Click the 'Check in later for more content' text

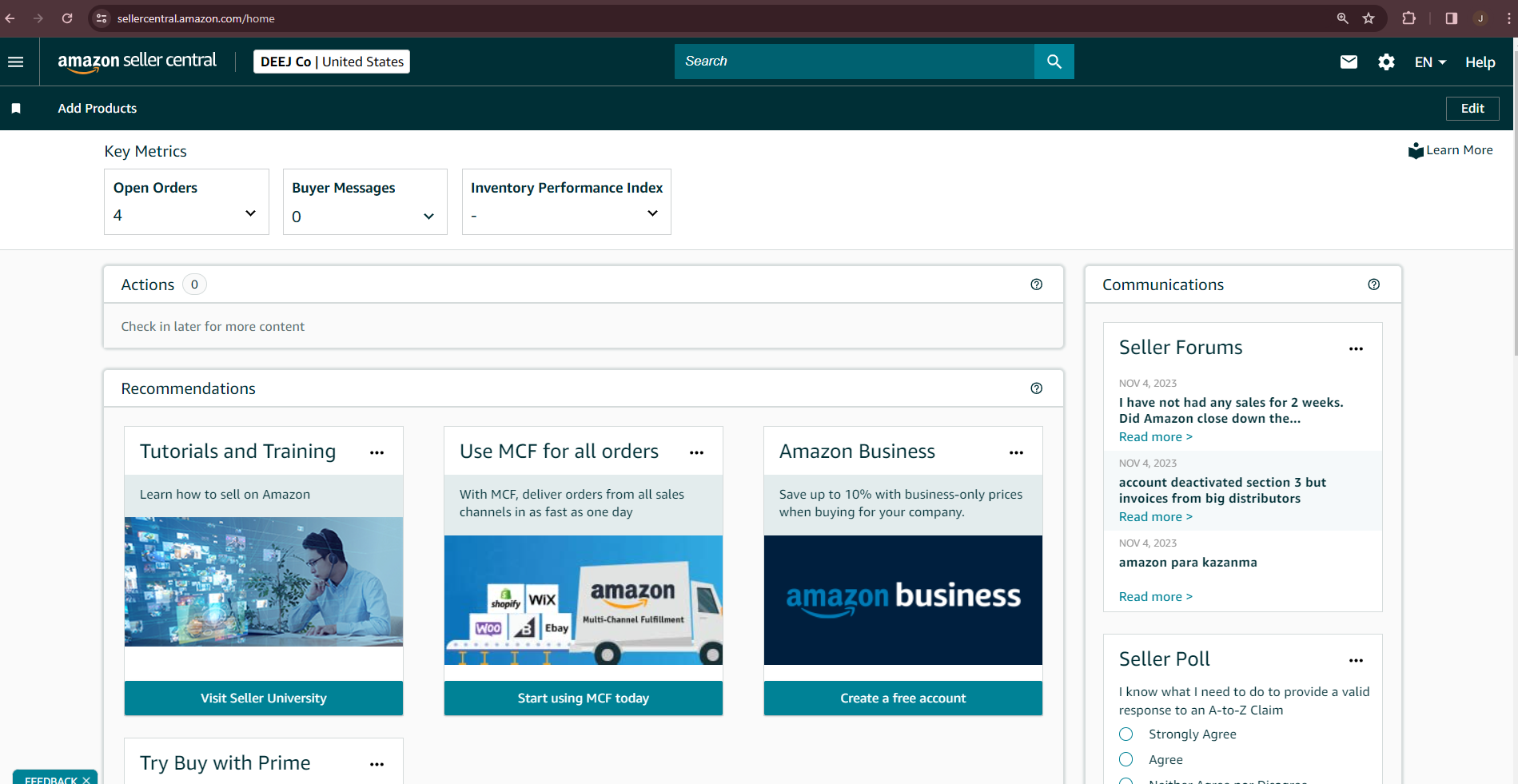pos(213,327)
